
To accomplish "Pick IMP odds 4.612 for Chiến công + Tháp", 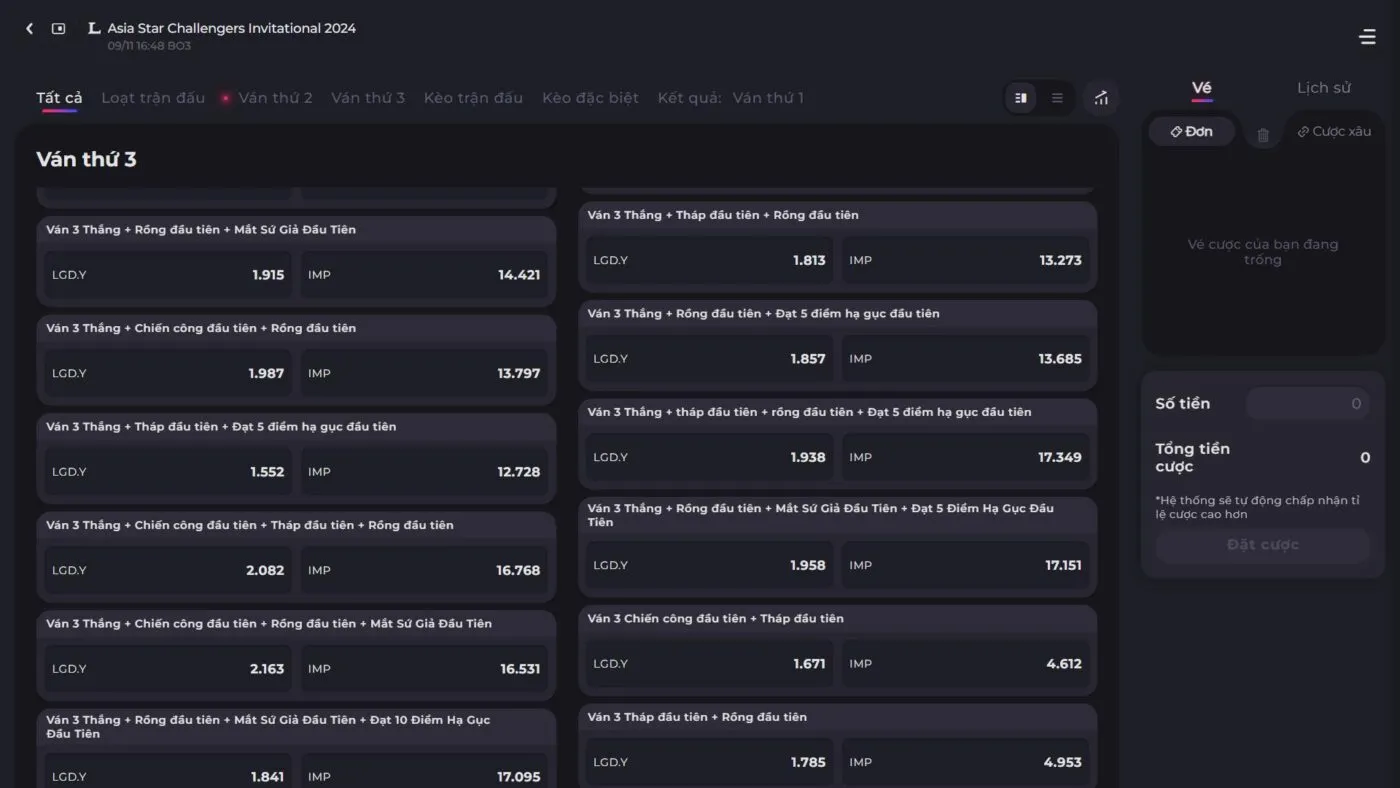I will click(965, 664).
